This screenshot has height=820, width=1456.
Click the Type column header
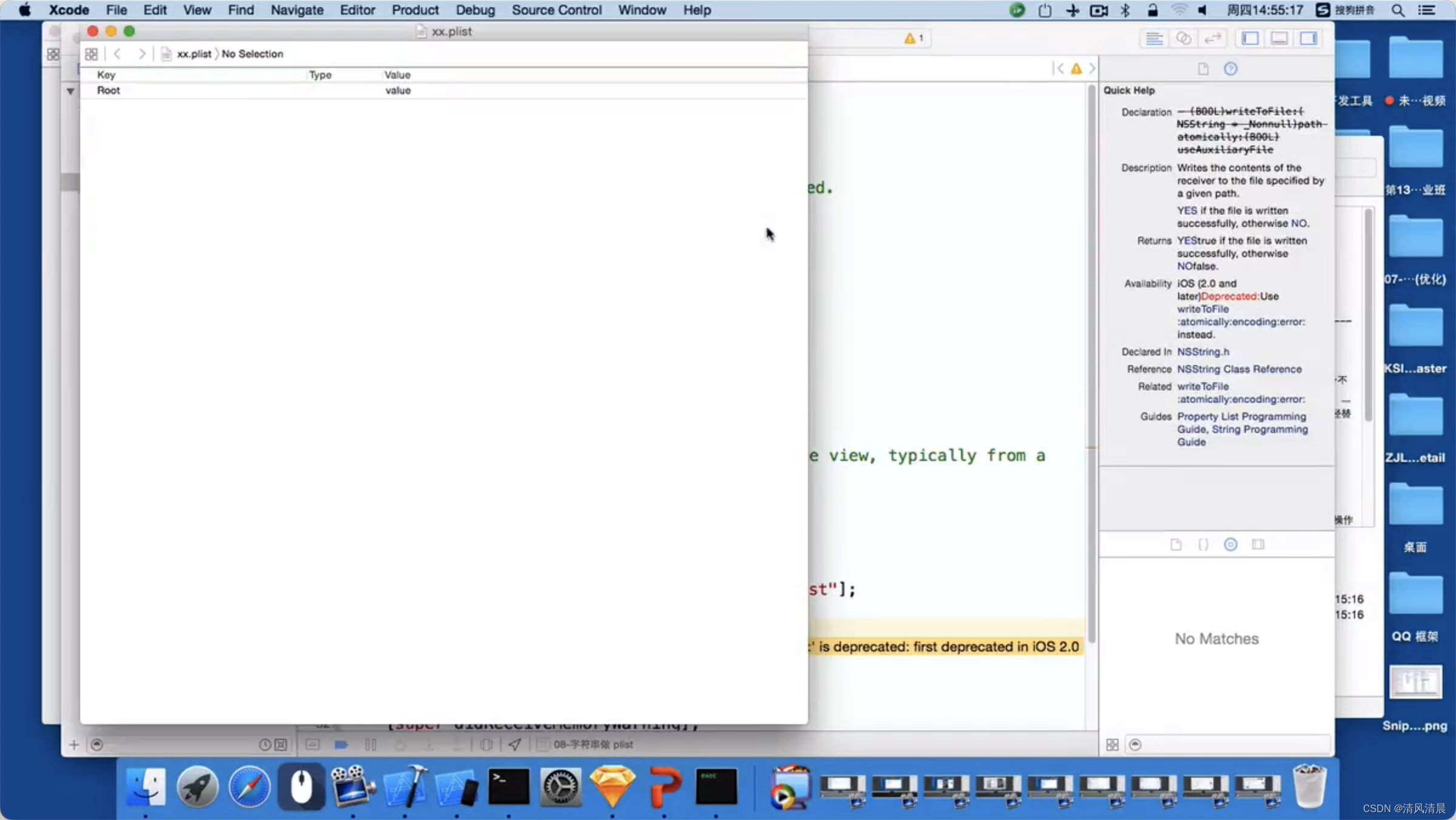(x=320, y=75)
